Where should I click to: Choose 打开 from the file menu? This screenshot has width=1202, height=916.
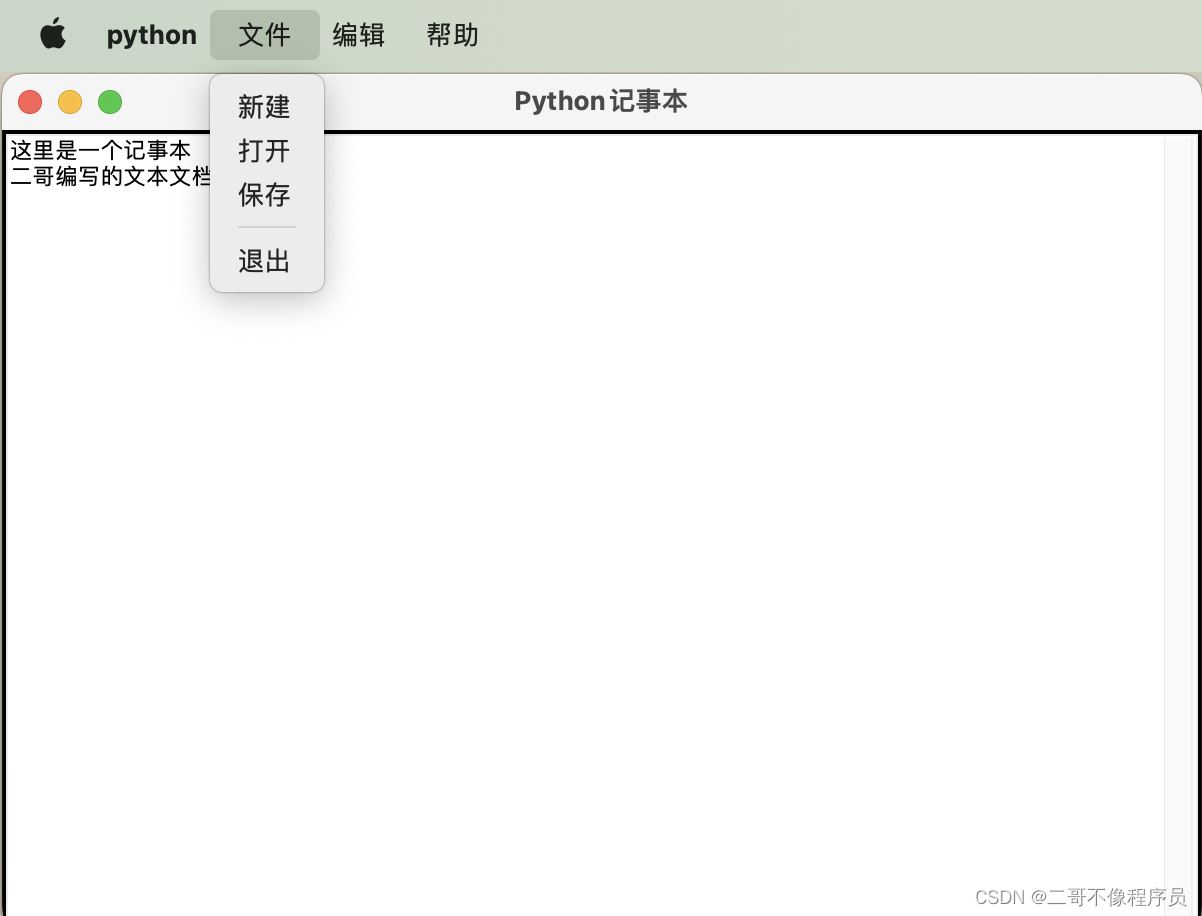pyautogui.click(x=266, y=151)
